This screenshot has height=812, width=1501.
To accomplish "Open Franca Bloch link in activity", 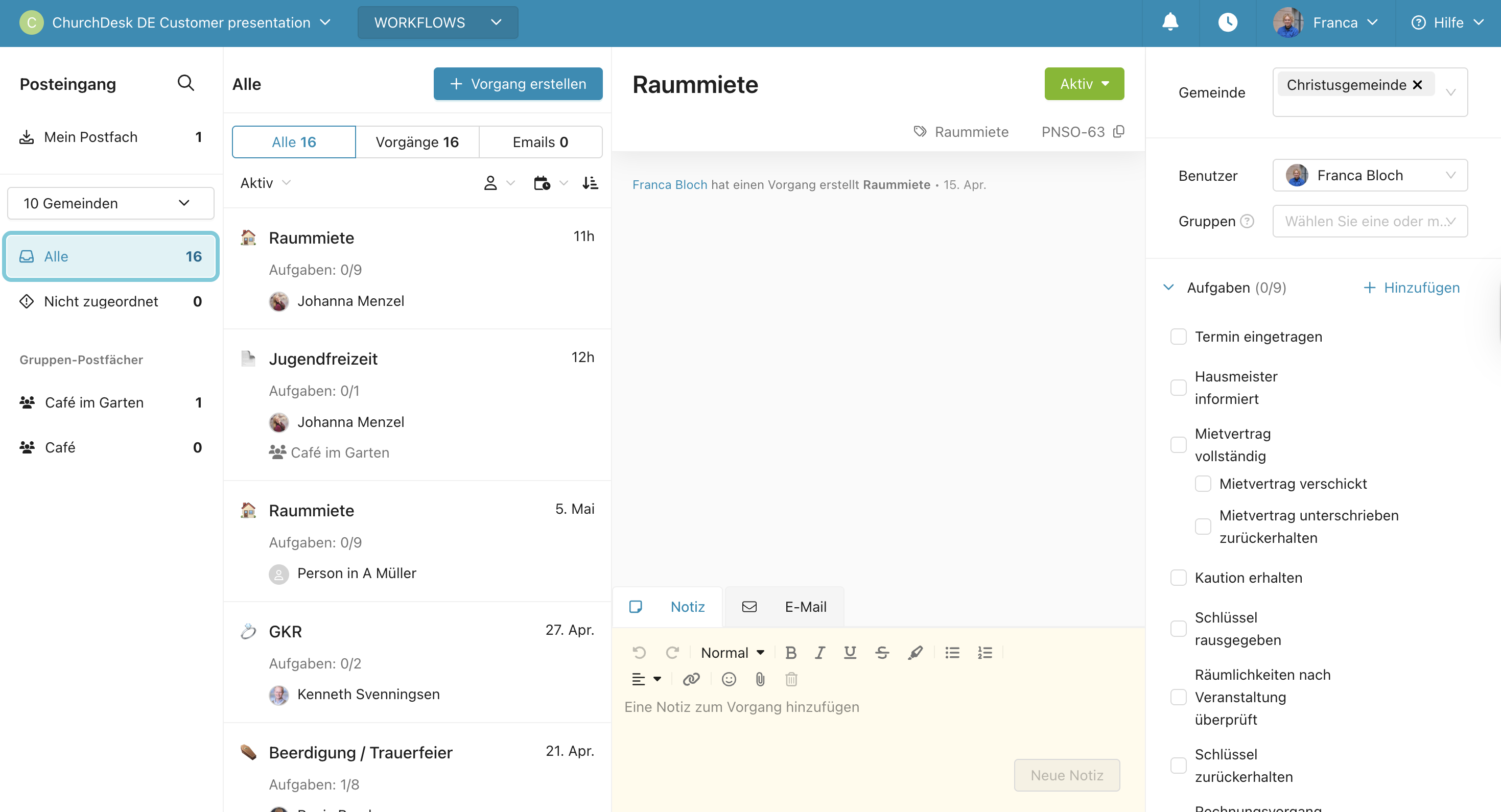I will (x=669, y=185).
